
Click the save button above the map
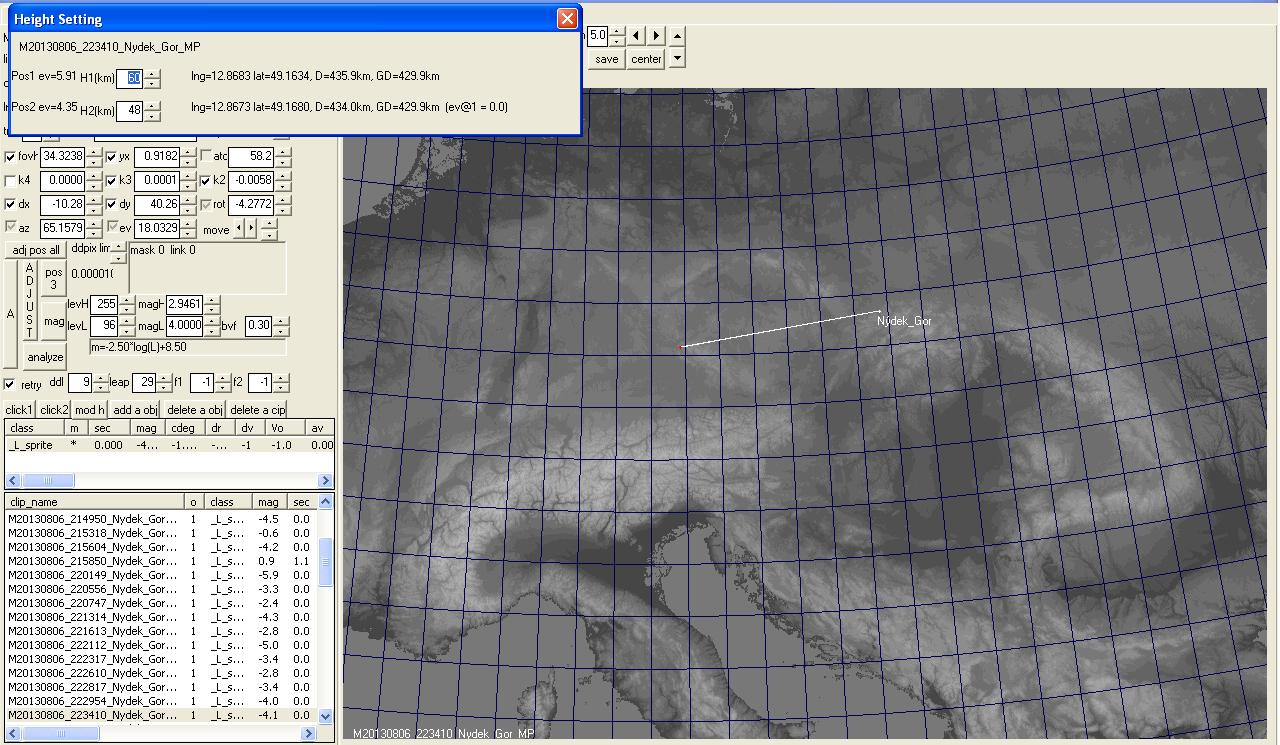(x=607, y=59)
